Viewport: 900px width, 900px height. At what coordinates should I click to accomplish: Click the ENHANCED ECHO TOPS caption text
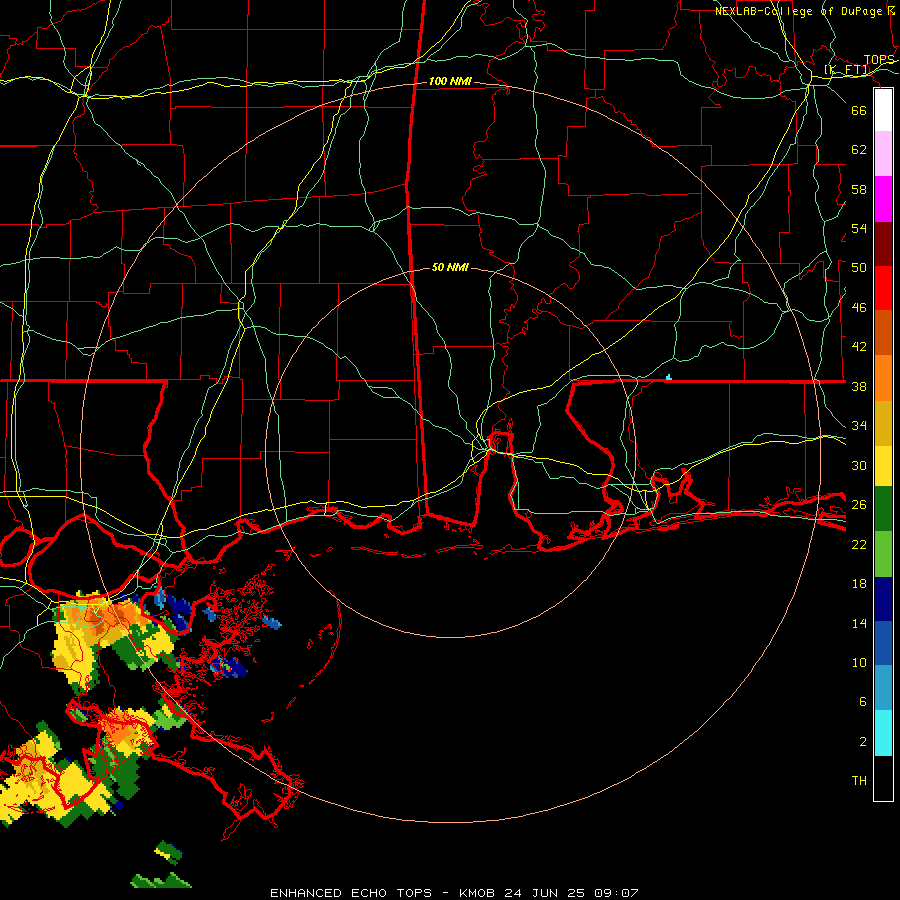coord(351,893)
